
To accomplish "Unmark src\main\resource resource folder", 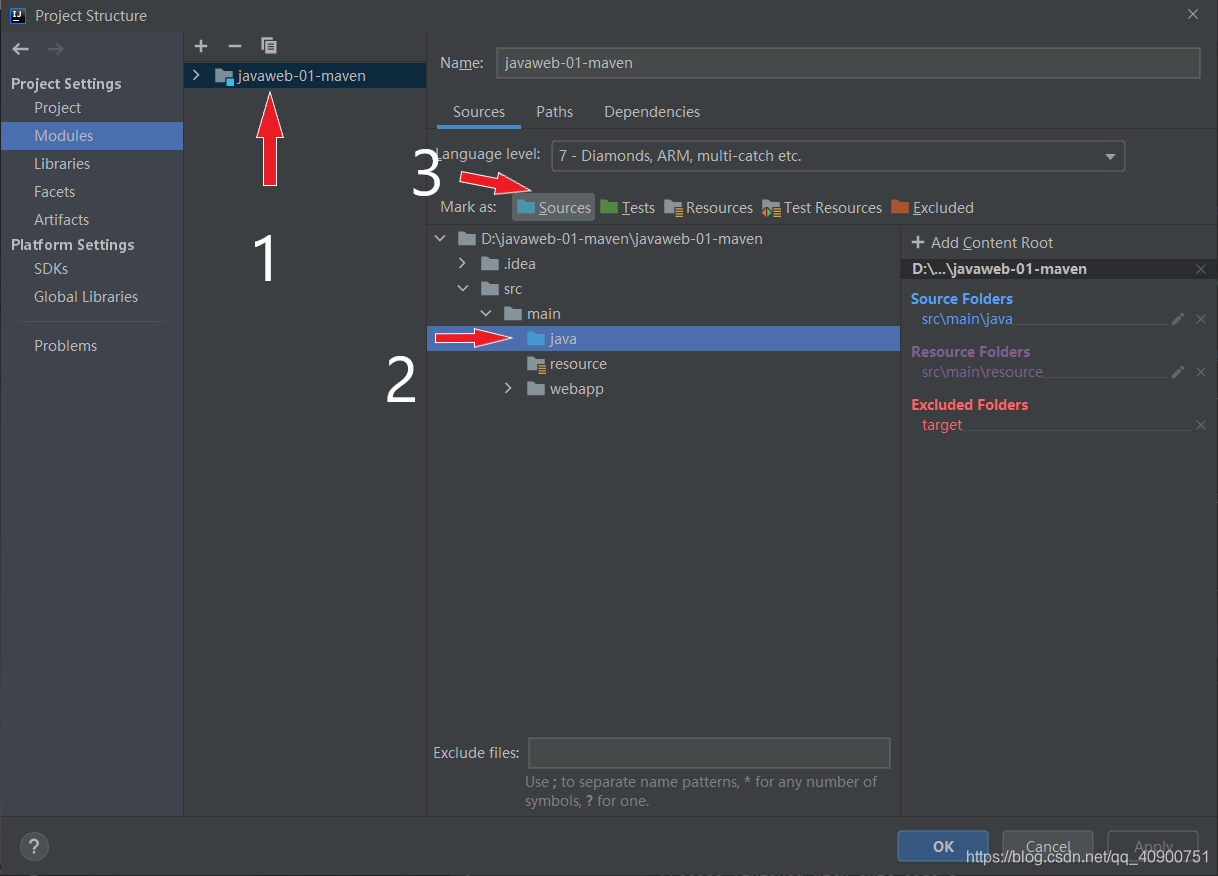I will [x=1201, y=372].
